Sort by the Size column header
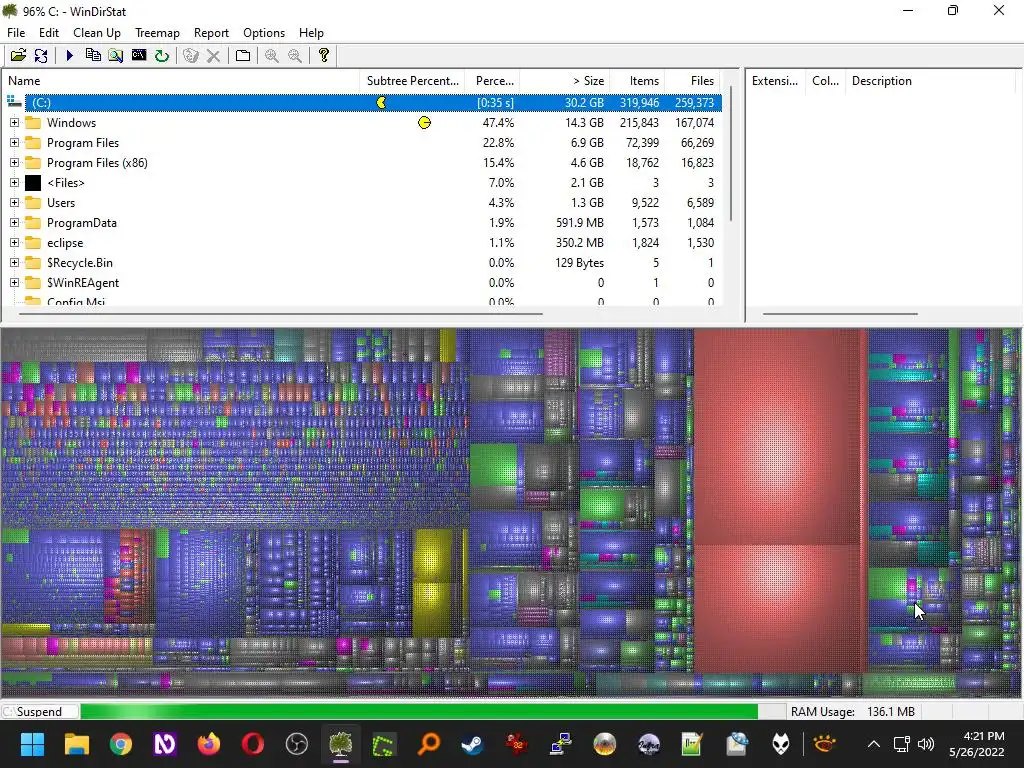Image resolution: width=1024 pixels, height=768 pixels. (564, 81)
